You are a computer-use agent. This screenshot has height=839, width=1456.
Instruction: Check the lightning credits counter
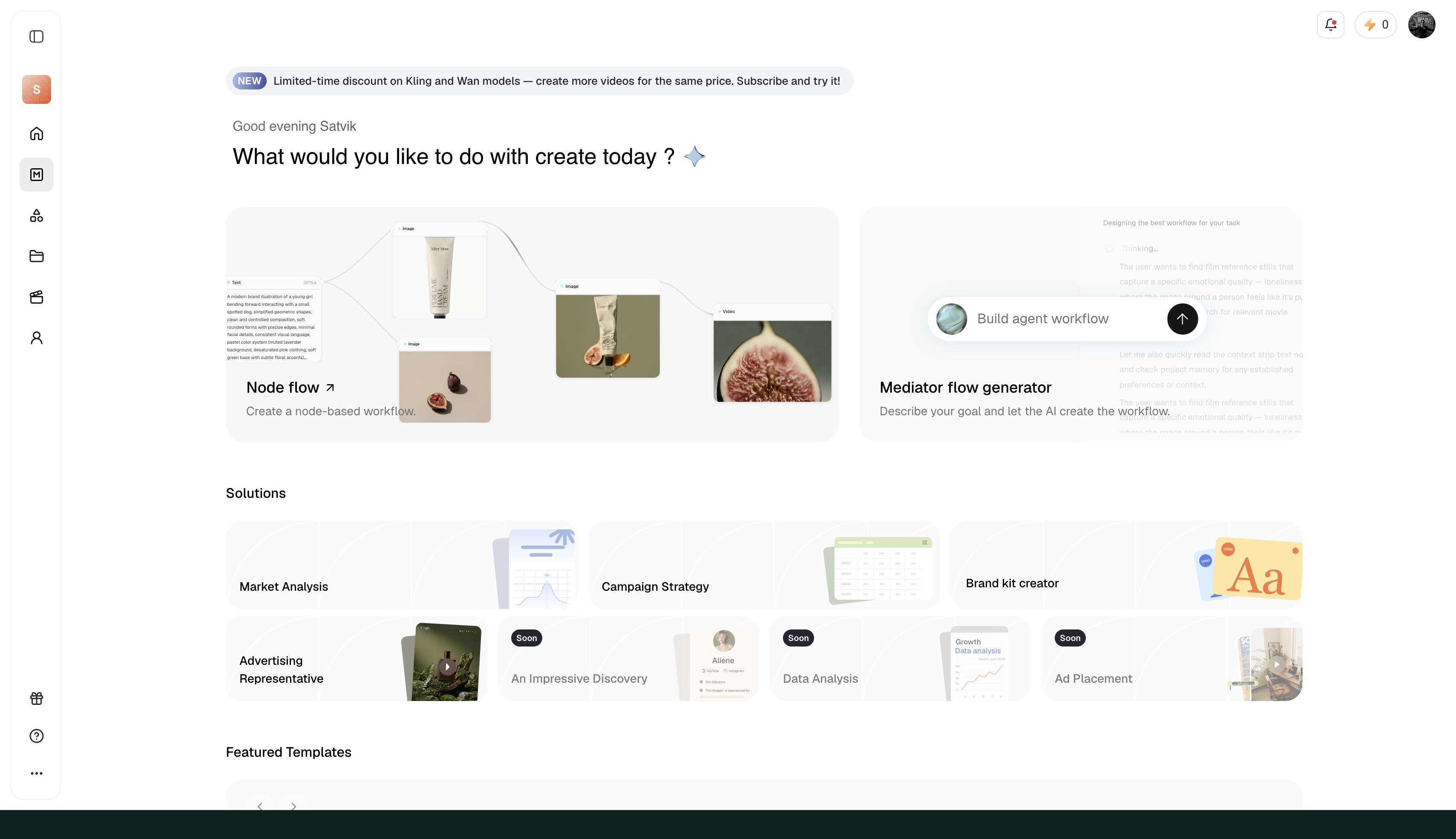[1375, 25]
